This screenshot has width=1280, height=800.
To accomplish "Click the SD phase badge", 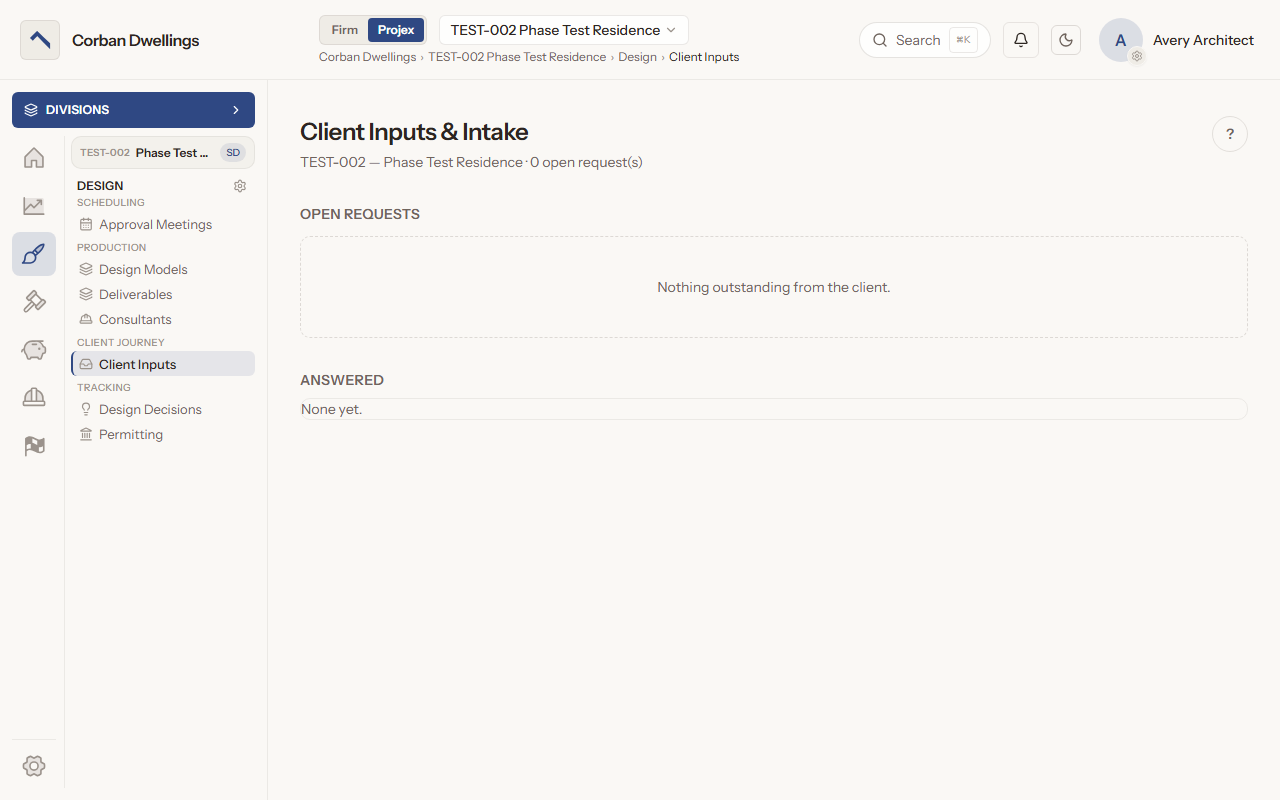I will click(233, 153).
